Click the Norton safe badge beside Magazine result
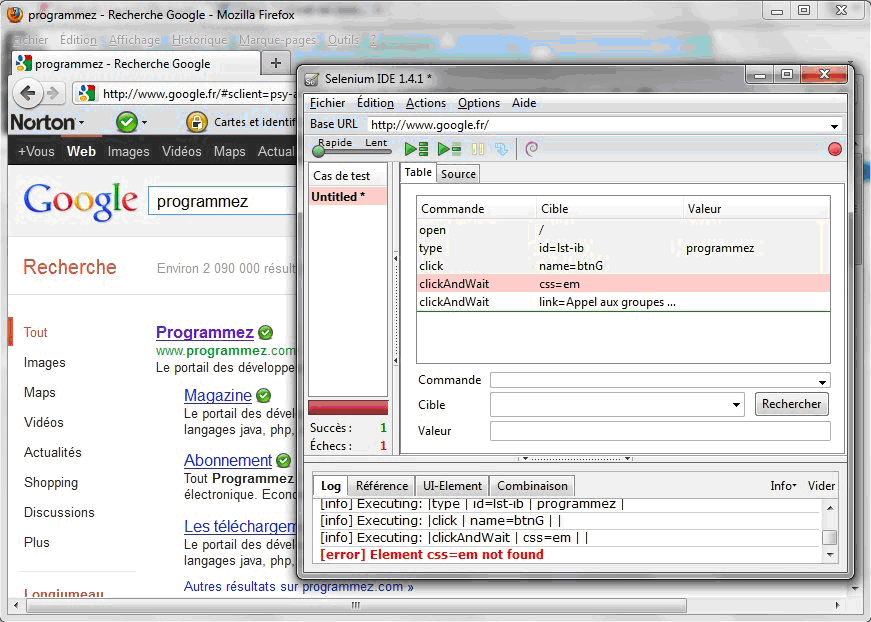Image resolution: width=871 pixels, height=622 pixels. point(263,395)
